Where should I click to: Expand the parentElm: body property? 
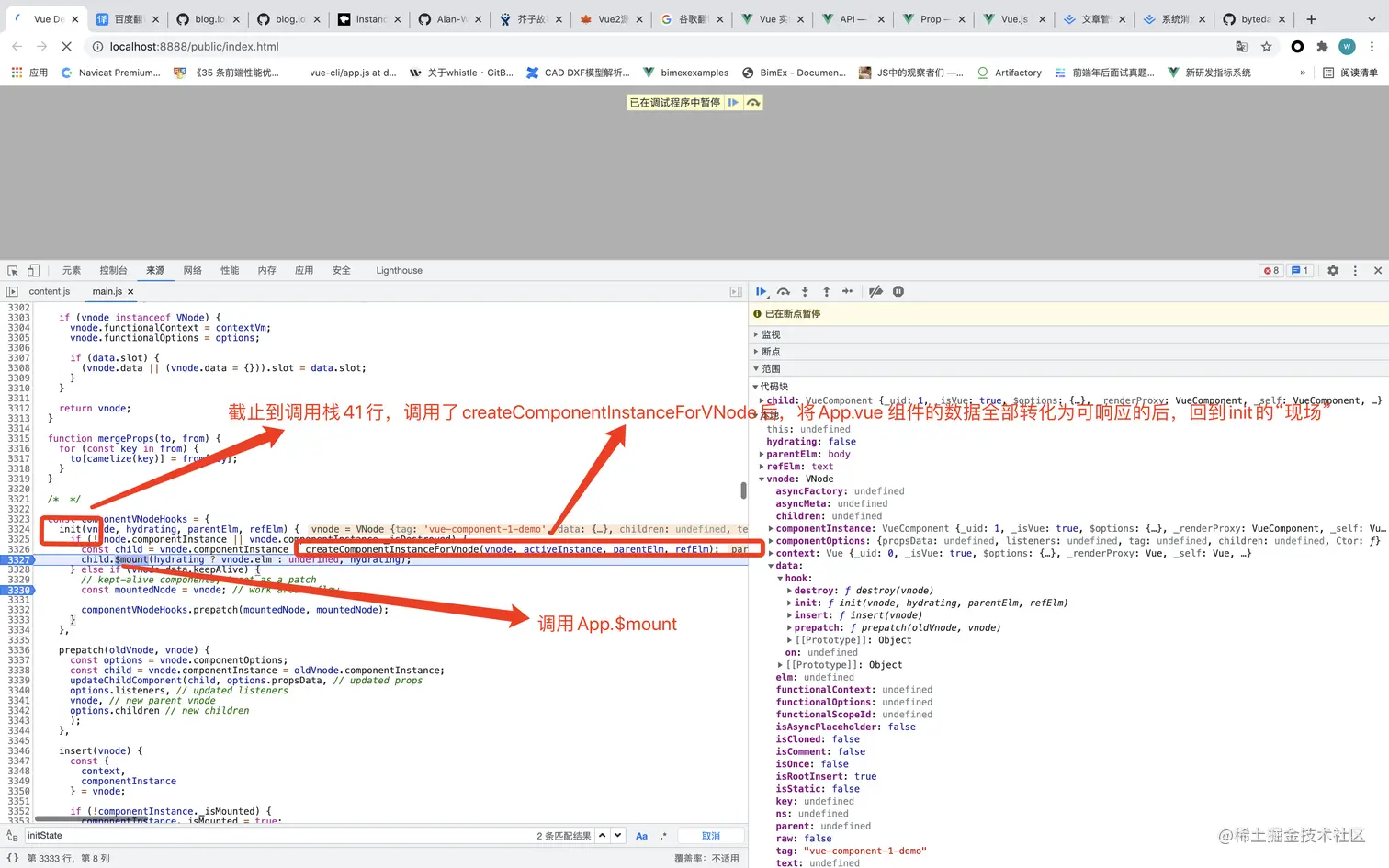pos(762,455)
